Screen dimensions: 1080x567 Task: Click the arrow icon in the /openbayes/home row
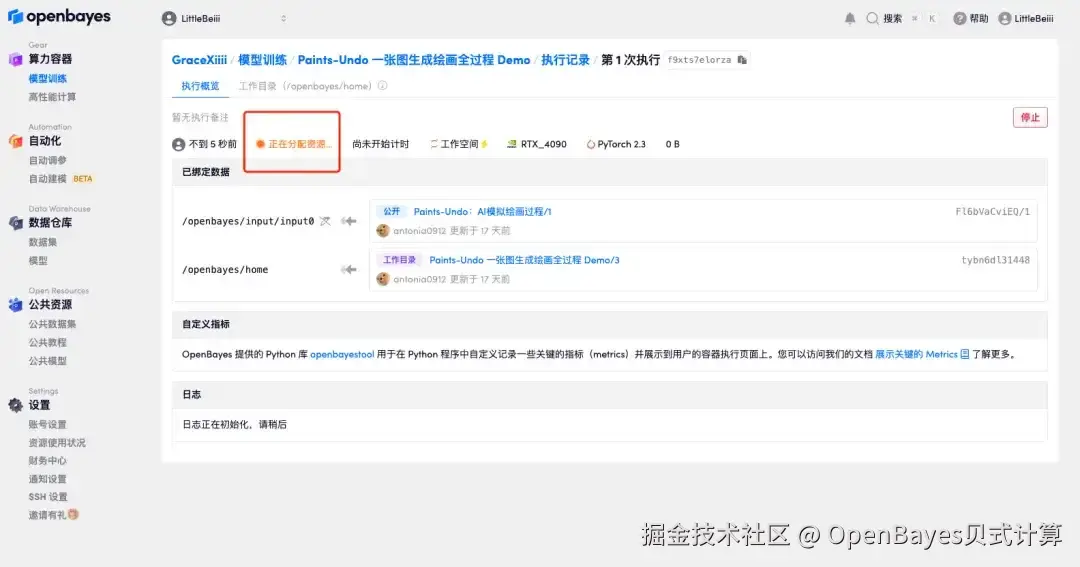pyautogui.click(x=349, y=269)
